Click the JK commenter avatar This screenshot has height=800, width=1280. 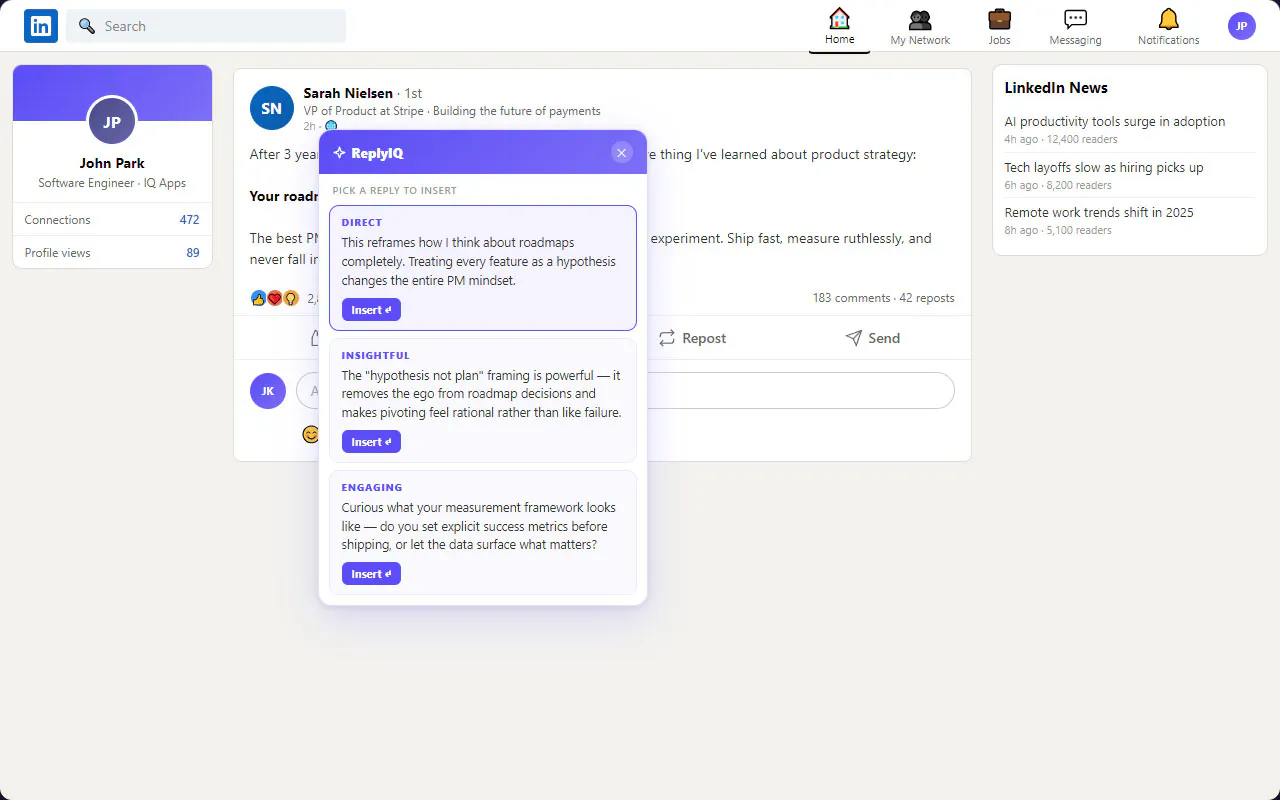click(268, 391)
